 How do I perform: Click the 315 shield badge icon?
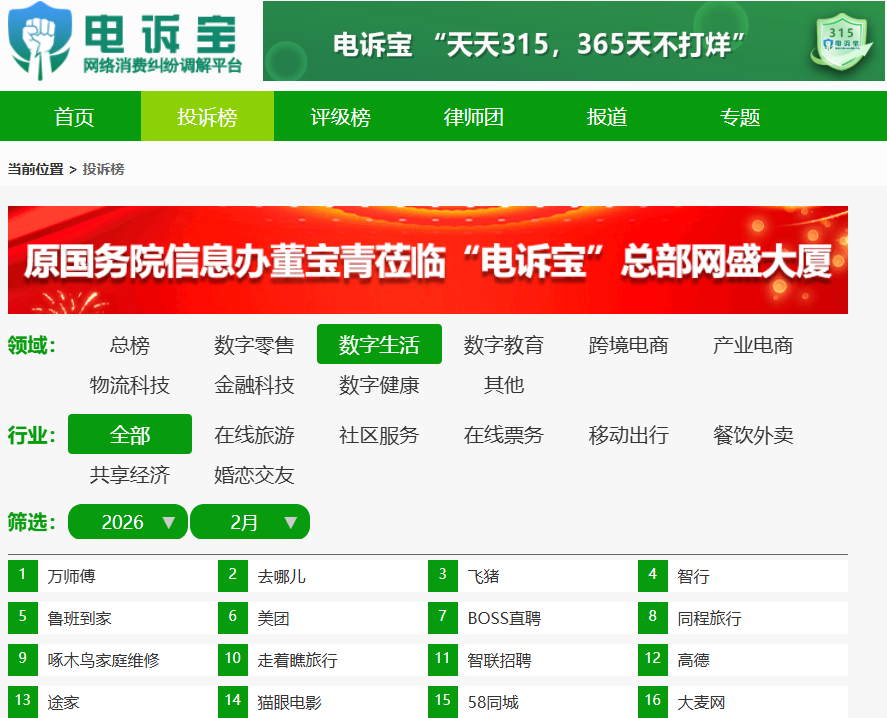point(841,42)
